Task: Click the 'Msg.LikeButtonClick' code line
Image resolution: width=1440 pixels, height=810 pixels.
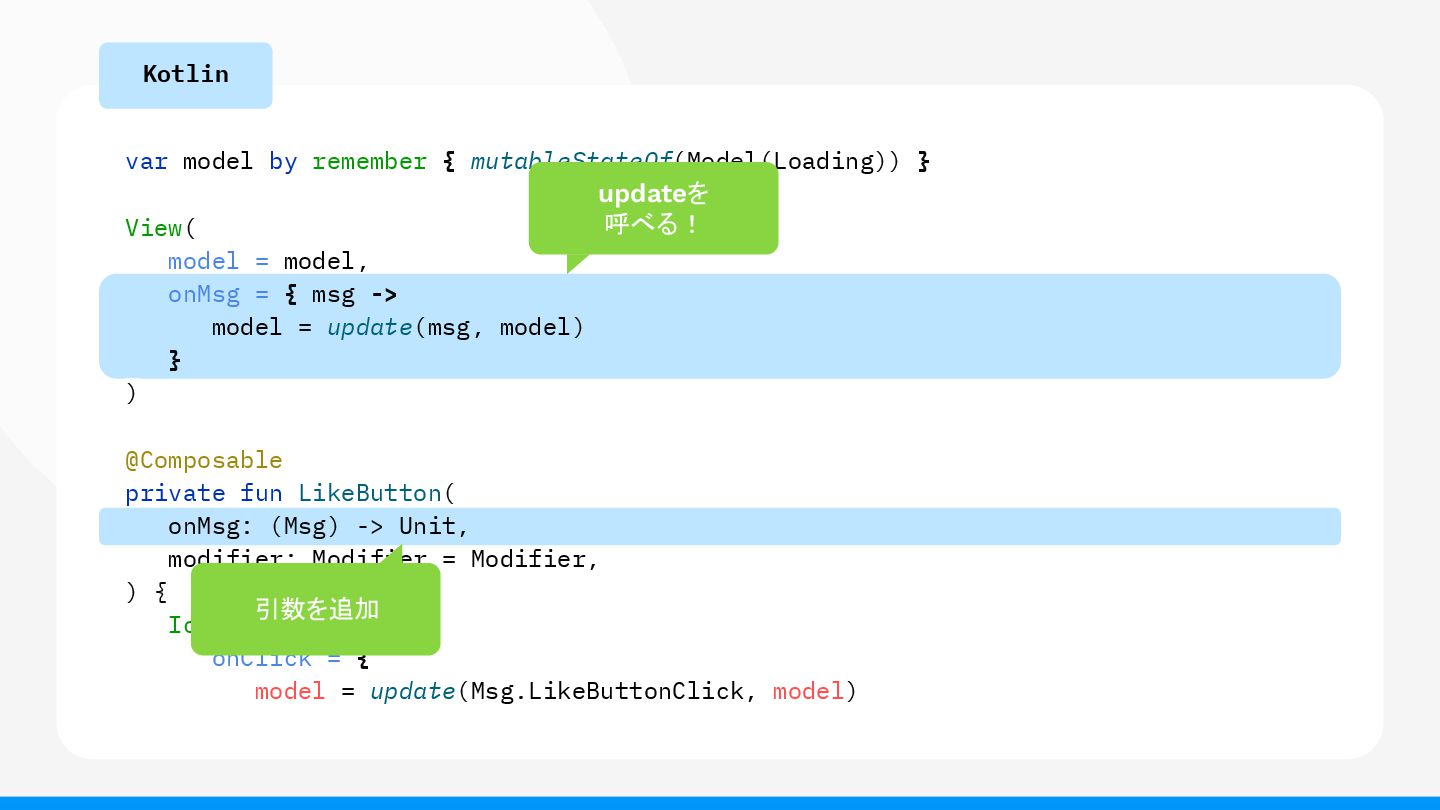Action: click(x=556, y=691)
